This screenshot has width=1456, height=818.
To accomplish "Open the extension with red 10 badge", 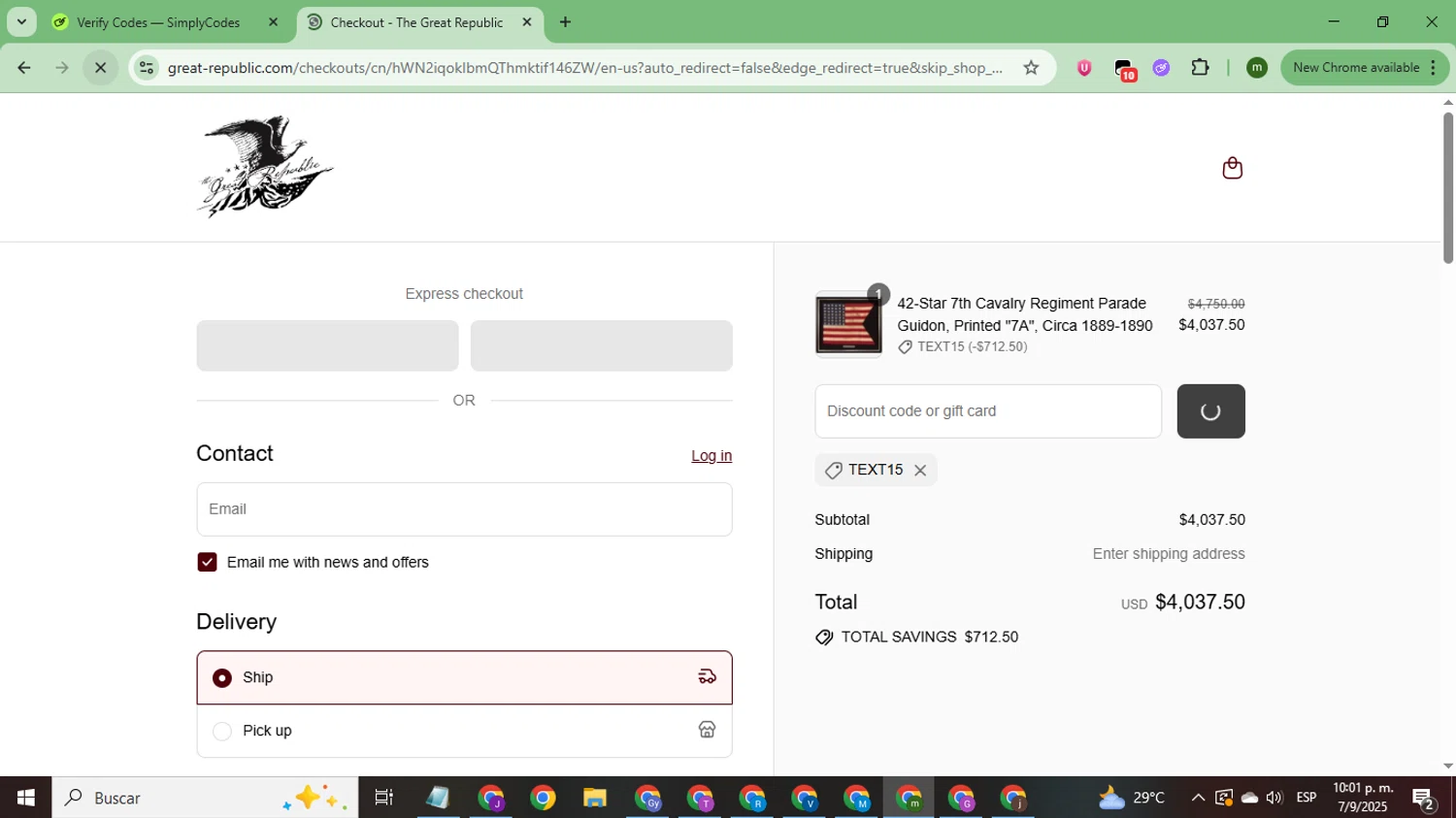I will point(1124,69).
